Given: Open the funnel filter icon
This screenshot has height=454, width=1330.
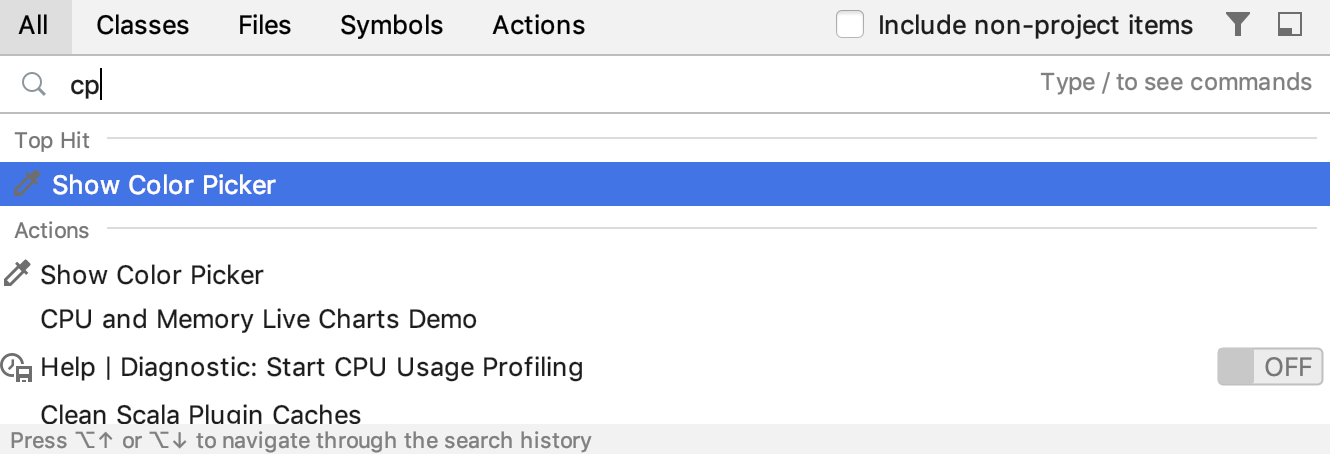Looking at the screenshot, I should point(1237,25).
